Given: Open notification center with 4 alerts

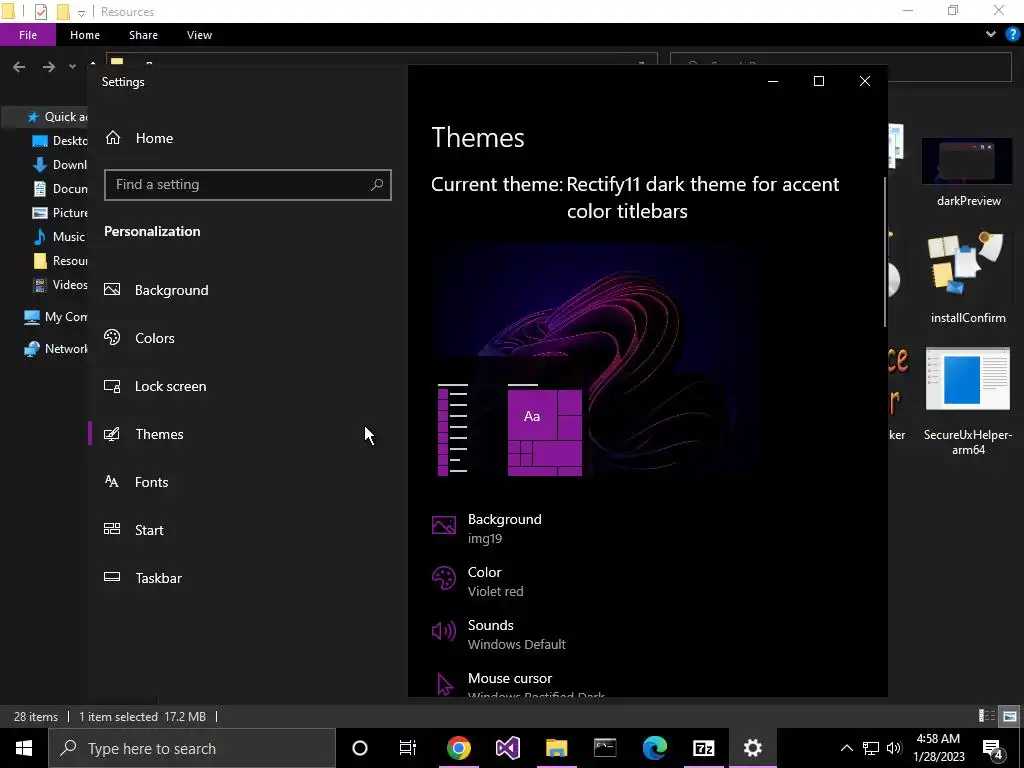Looking at the screenshot, I should [993, 749].
